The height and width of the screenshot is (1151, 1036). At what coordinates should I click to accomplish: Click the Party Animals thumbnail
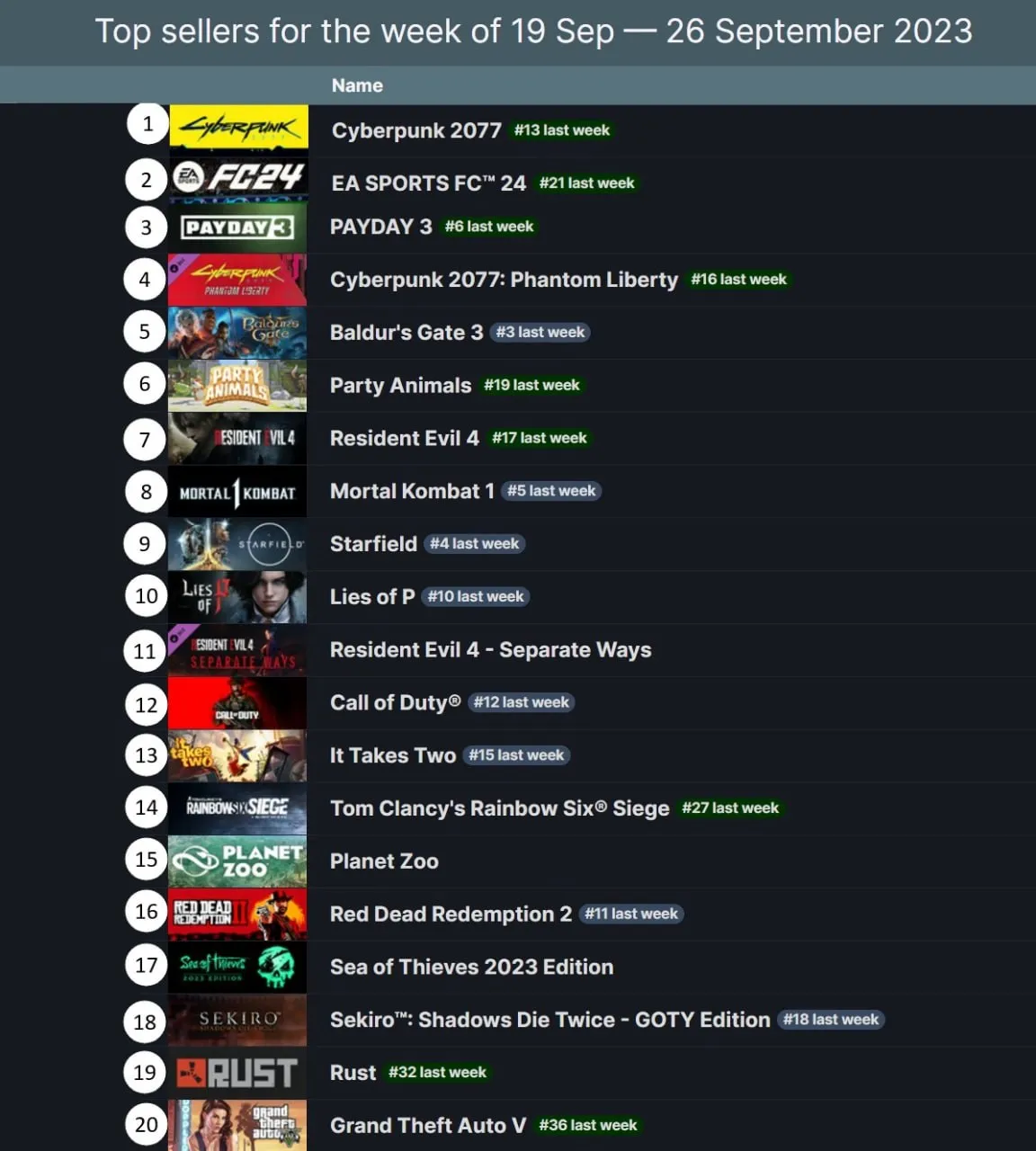pyautogui.click(x=237, y=386)
